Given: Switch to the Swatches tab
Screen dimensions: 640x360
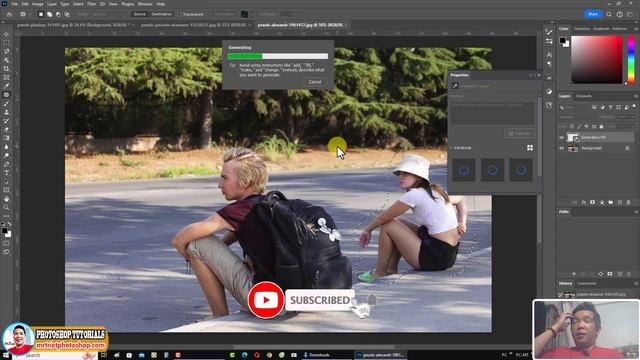Looking at the screenshot, I should click(x=582, y=29).
